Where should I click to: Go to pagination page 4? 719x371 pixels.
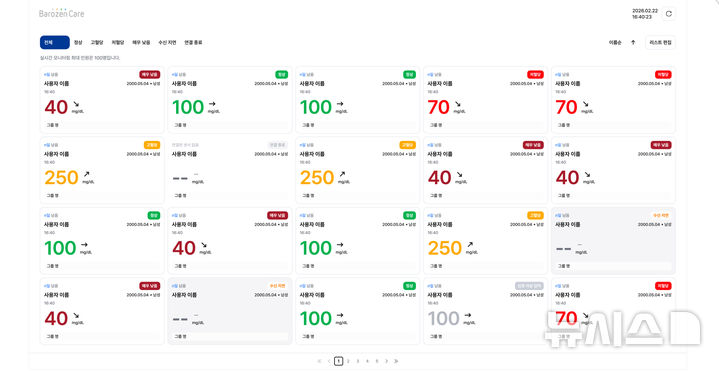367,361
